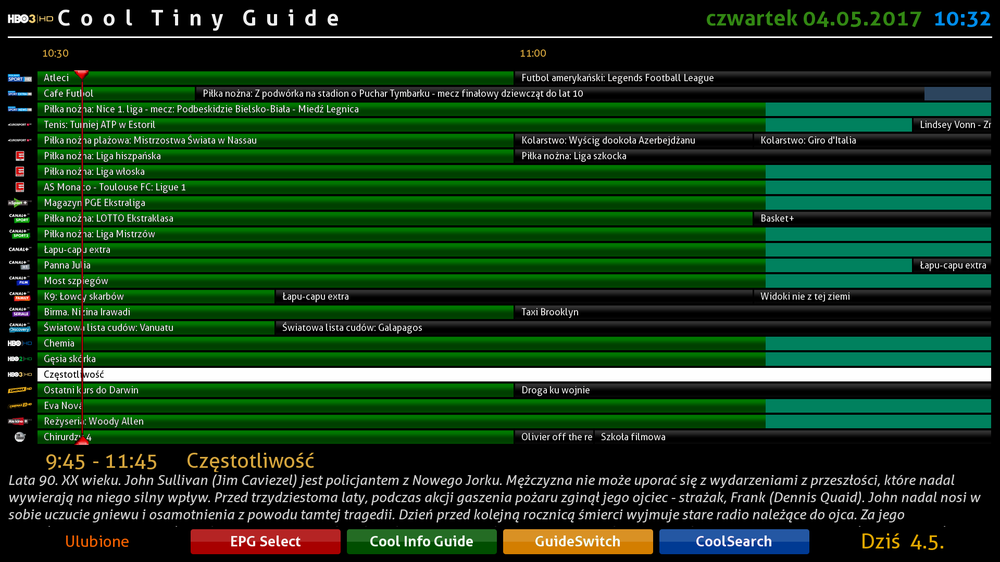
Task: Click the red EPG Select button
Action: (x=265, y=542)
